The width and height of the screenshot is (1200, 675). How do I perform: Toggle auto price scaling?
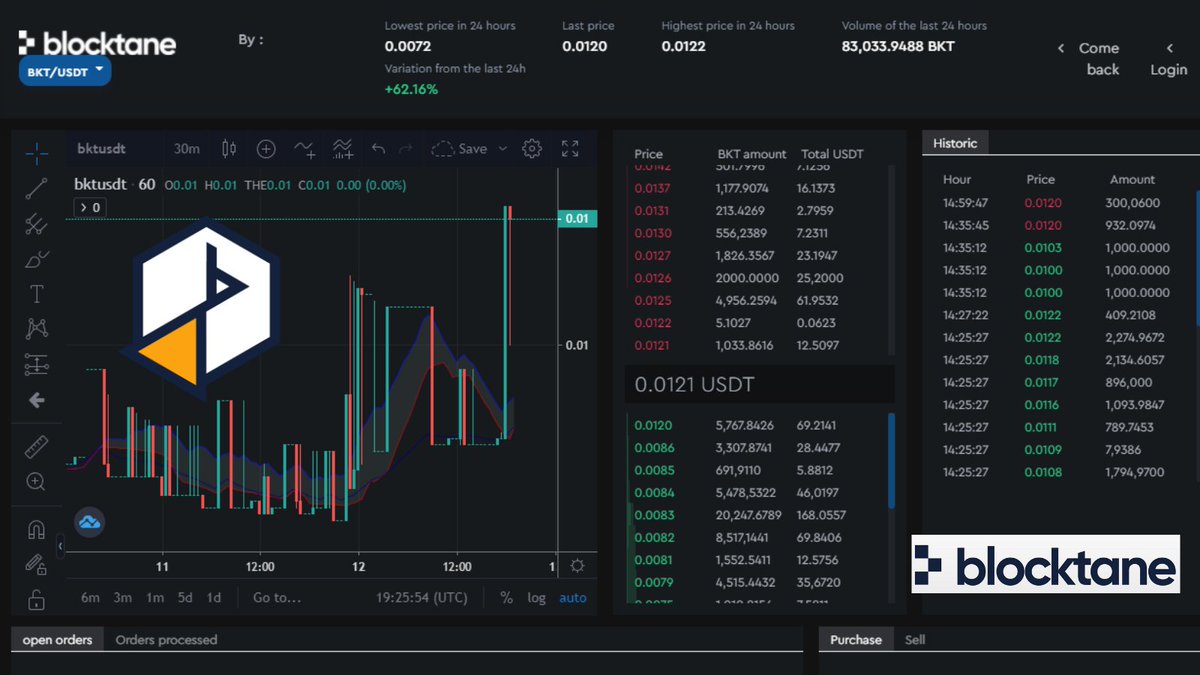571,597
